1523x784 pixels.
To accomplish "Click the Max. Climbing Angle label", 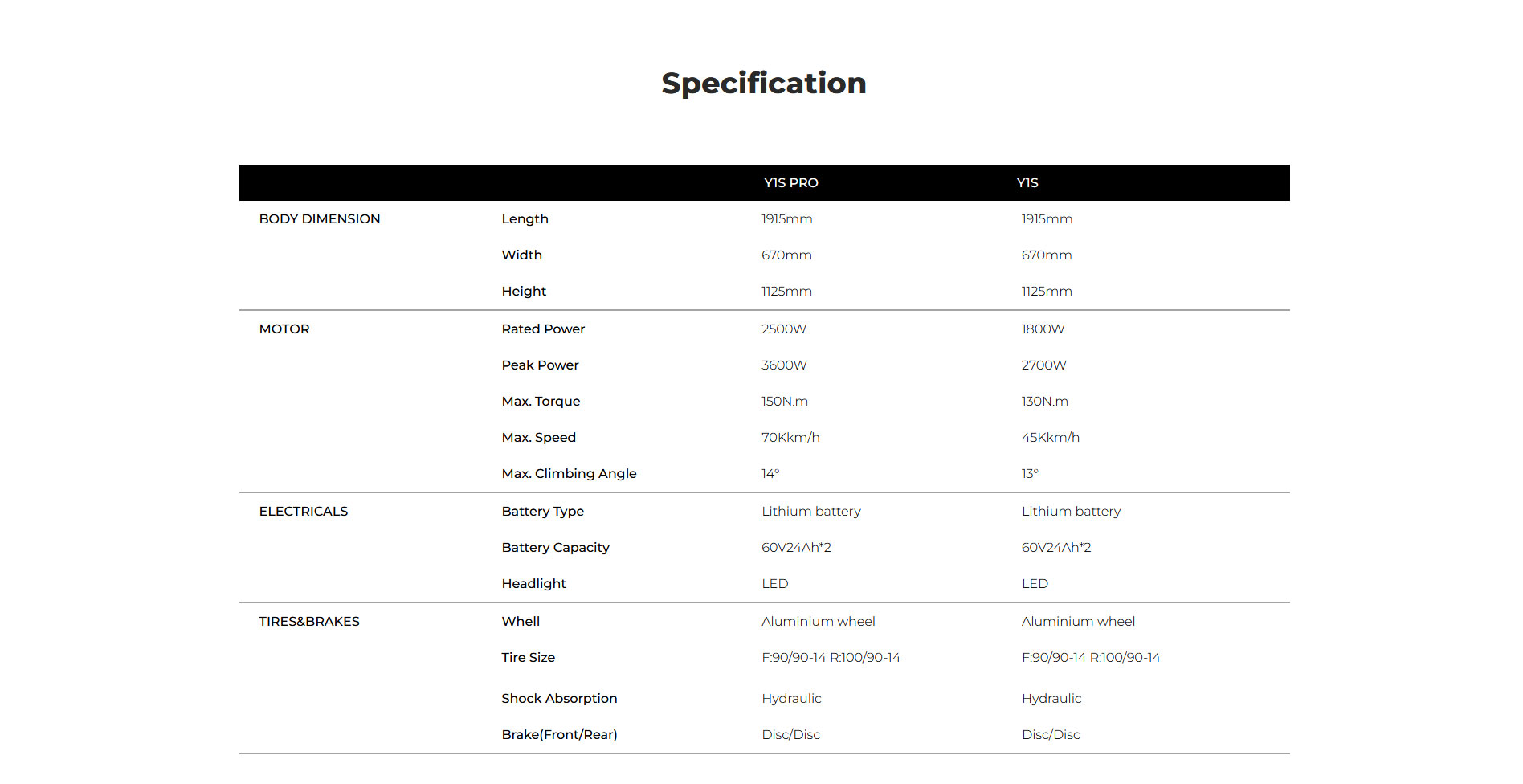I will pos(569,474).
